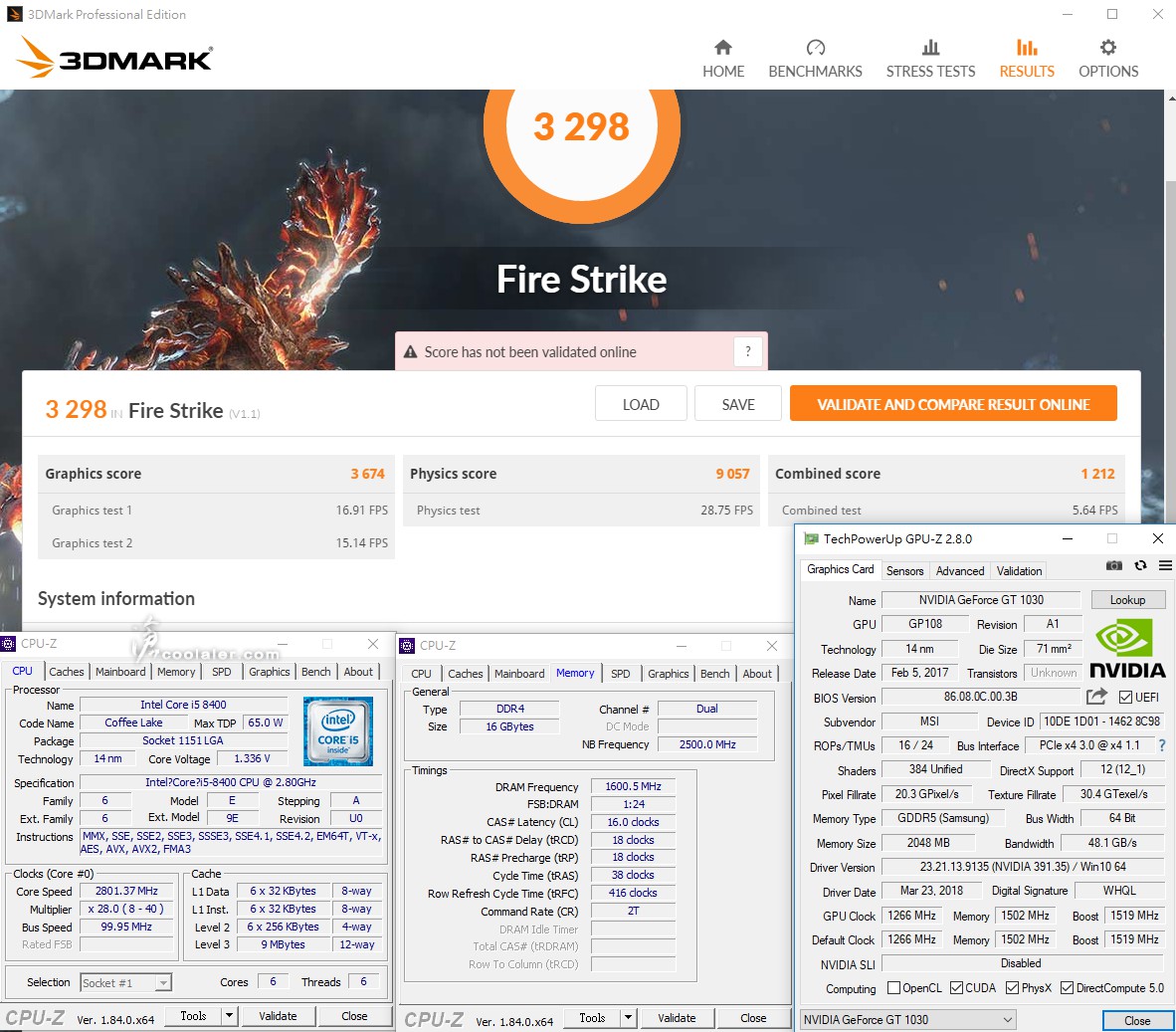The width and height of the screenshot is (1176, 1032).
Task: Open the Socket #1 selection dropdown
Action: 126,982
